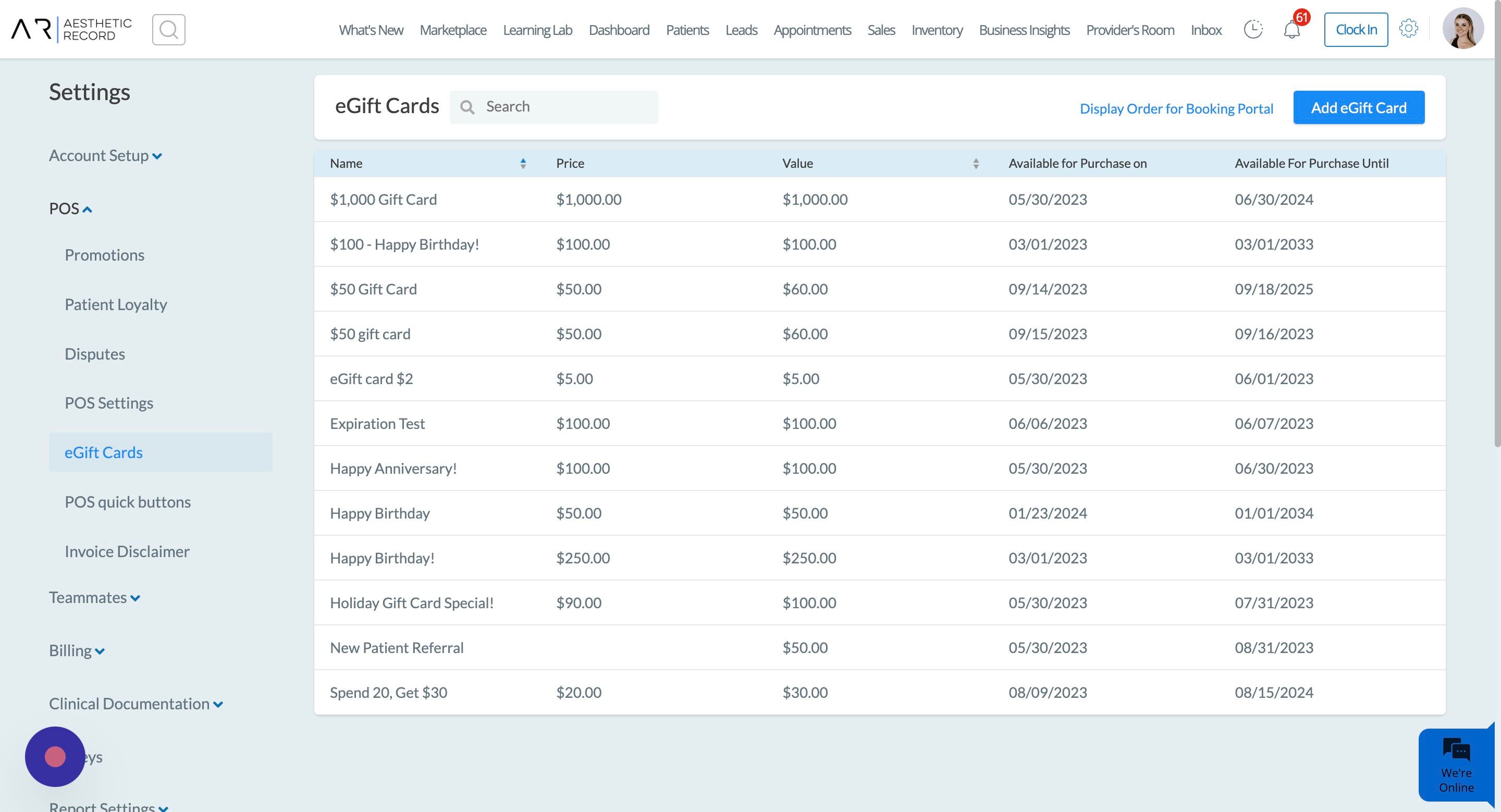Open notifications bell with 61 badge
This screenshot has width=1501, height=812.
coord(1292,29)
